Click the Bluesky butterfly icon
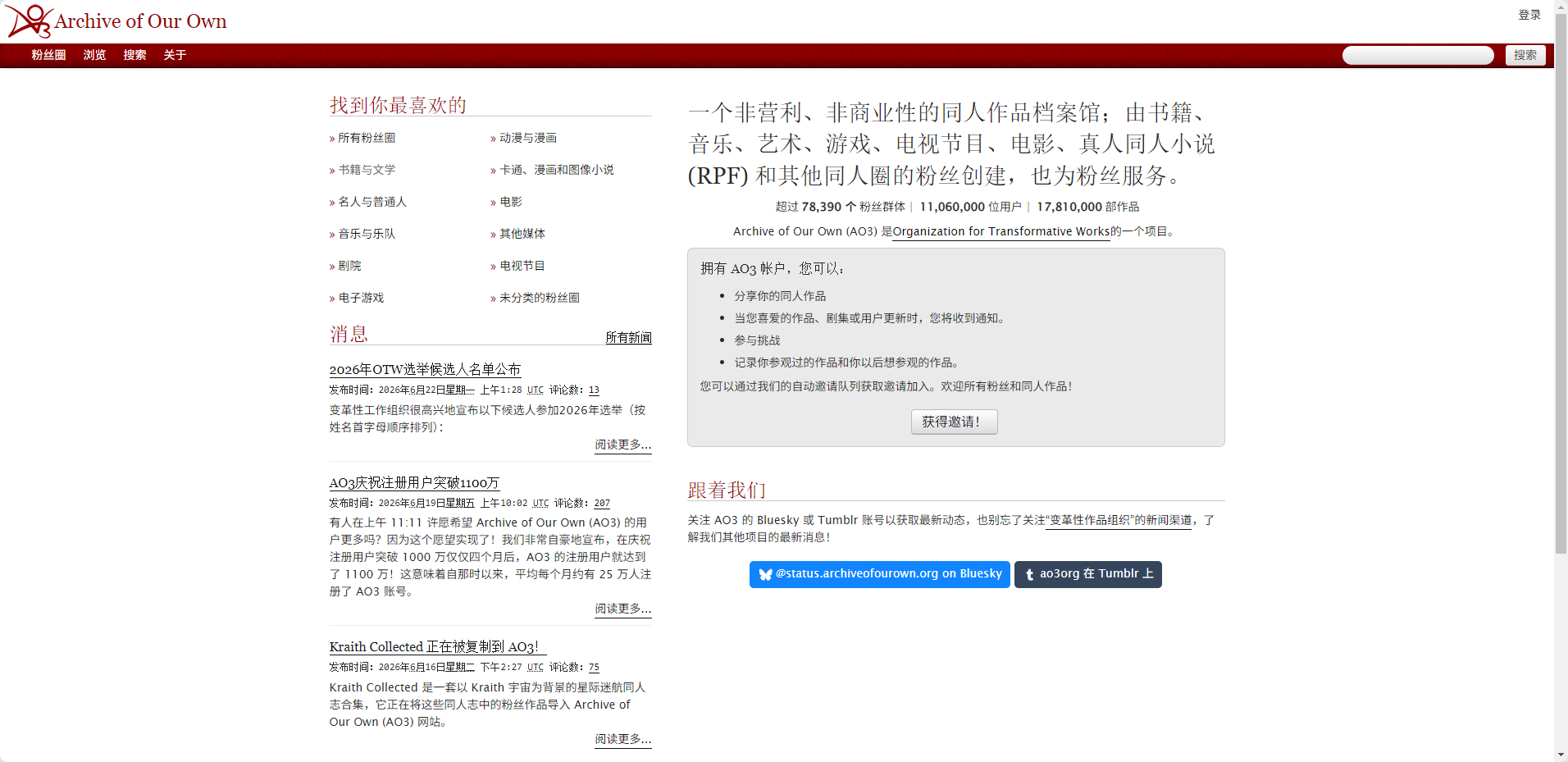 click(x=765, y=574)
